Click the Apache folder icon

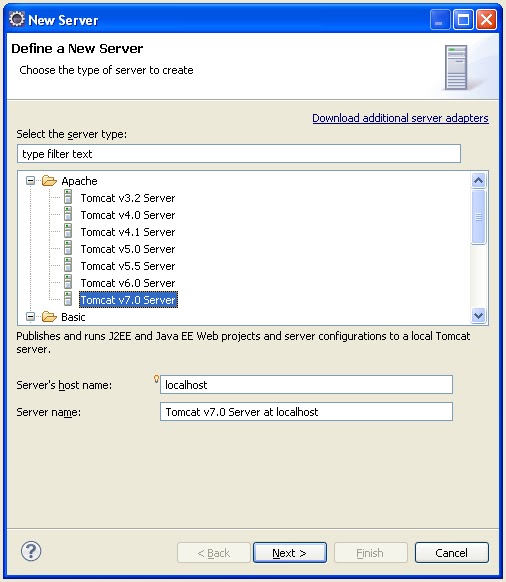coord(49,181)
